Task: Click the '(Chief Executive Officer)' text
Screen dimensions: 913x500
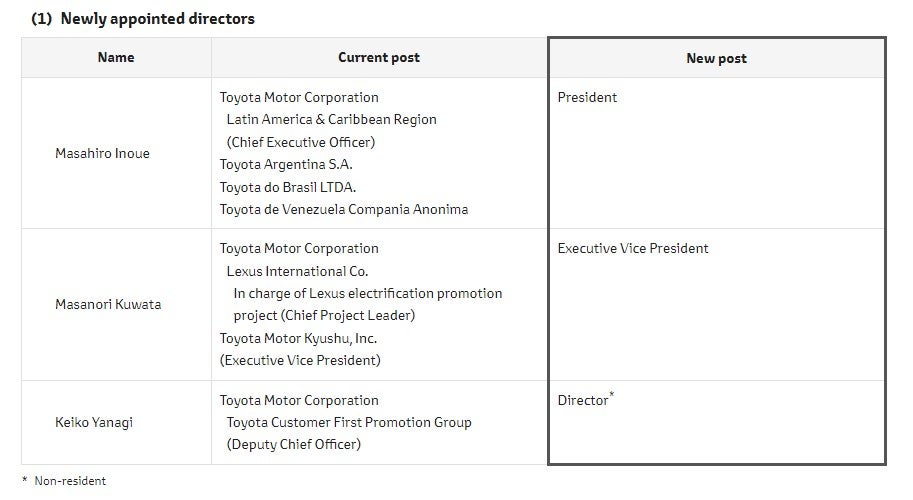Action: pos(301,142)
